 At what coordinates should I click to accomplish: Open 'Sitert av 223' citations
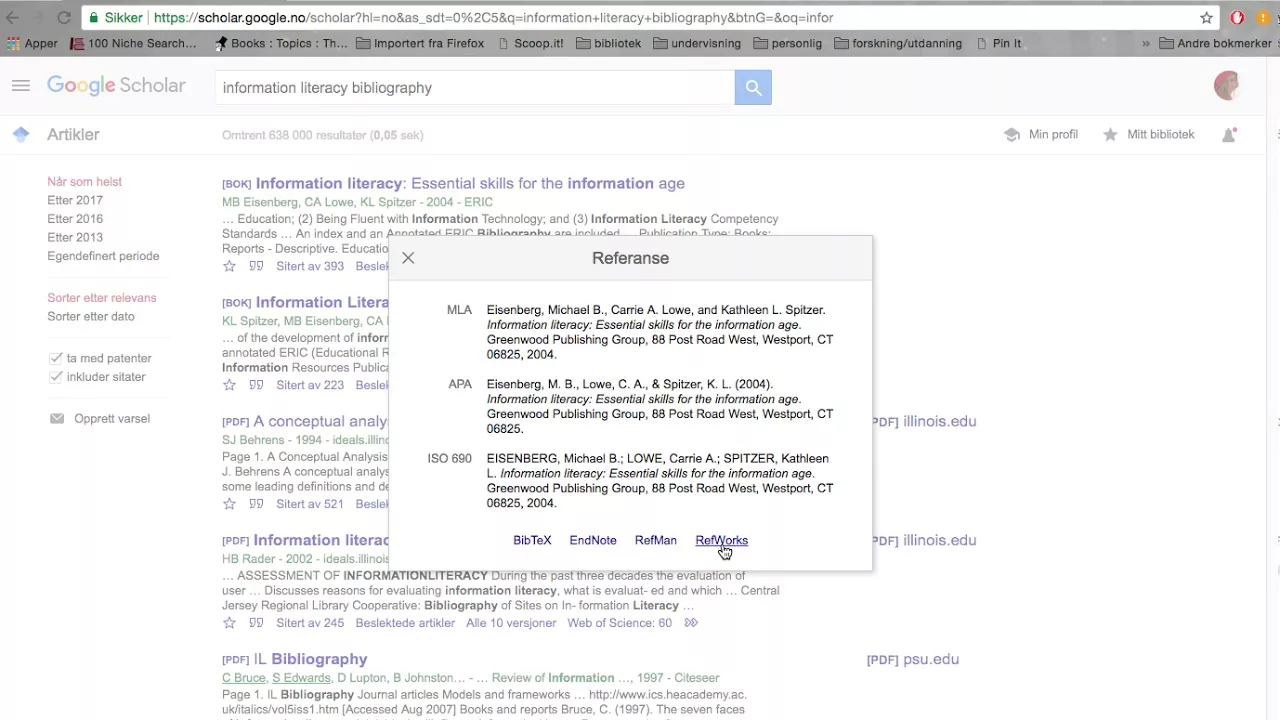pyautogui.click(x=310, y=385)
